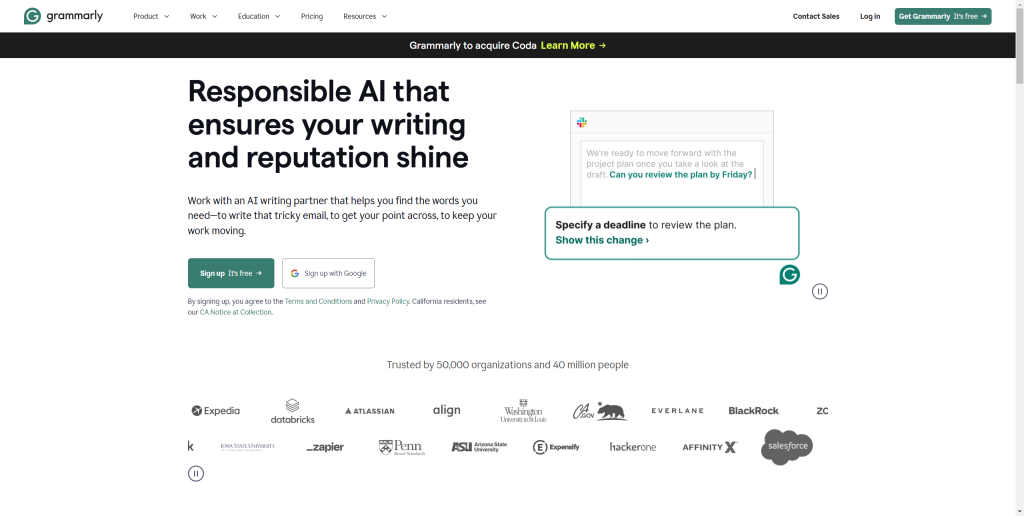Follow the Learn More Coda link
The height and width of the screenshot is (516, 1024).
(573, 45)
